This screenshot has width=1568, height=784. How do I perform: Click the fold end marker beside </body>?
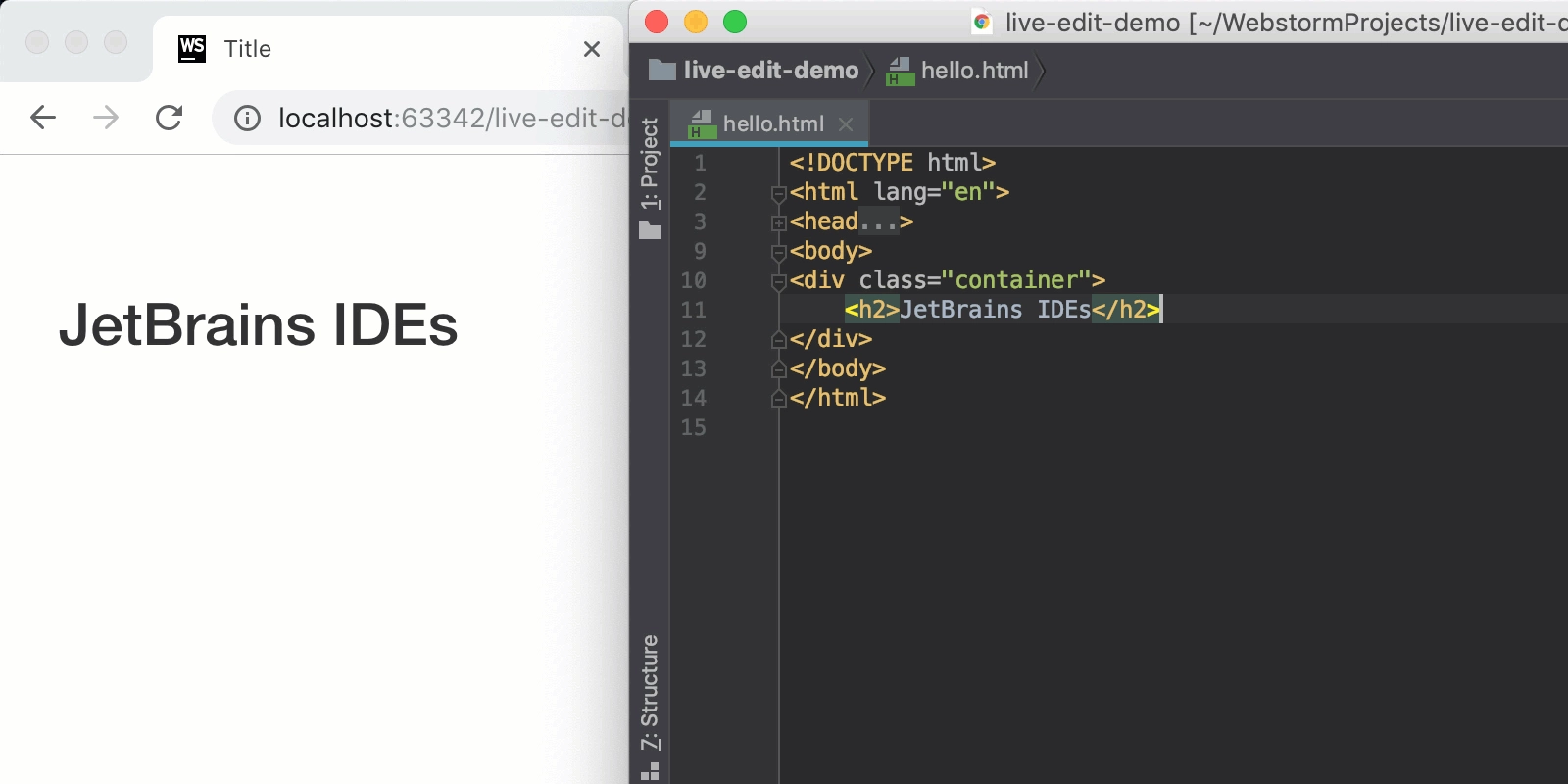coord(779,369)
